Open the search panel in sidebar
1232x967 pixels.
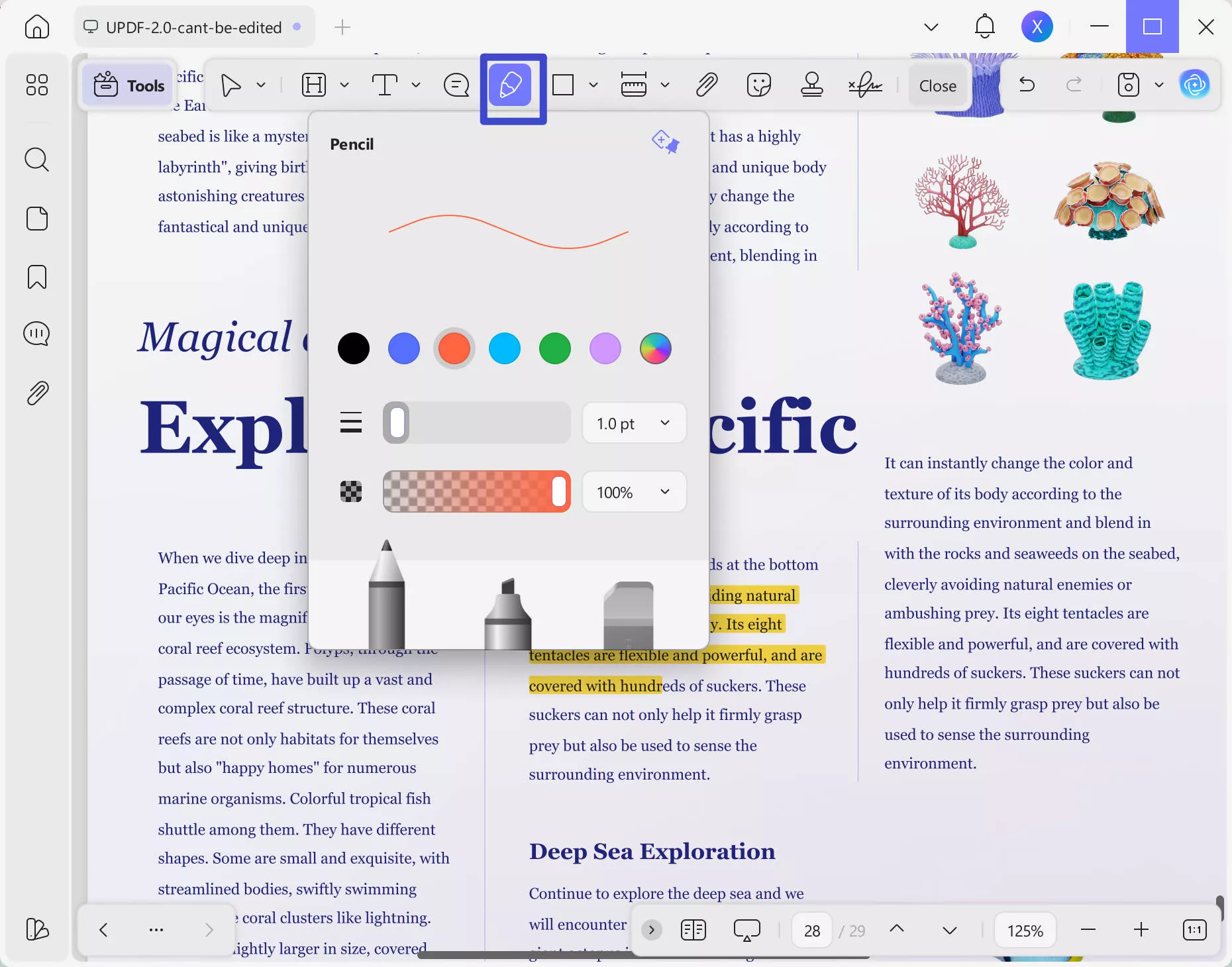pyautogui.click(x=37, y=160)
